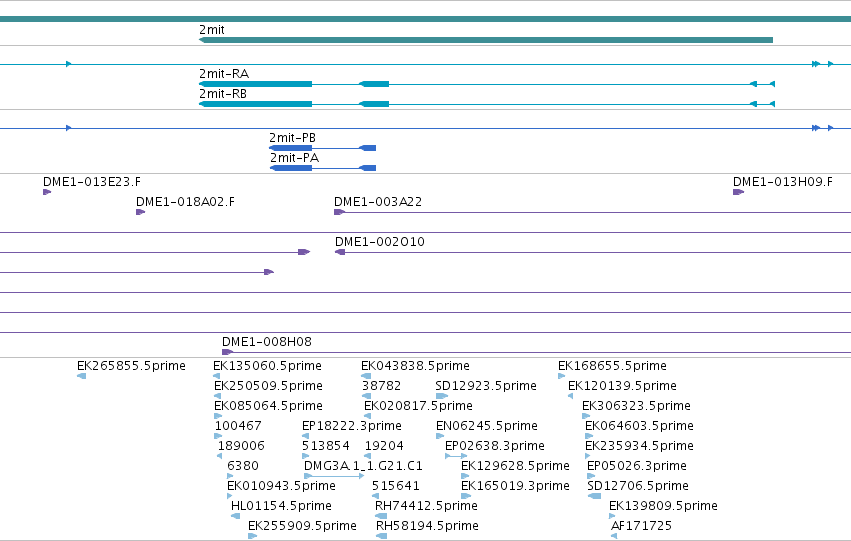This screenshot has height=541, width=851.
Task: Click the DME1-013E23.F arrow marker
Action: click(47, 192)
